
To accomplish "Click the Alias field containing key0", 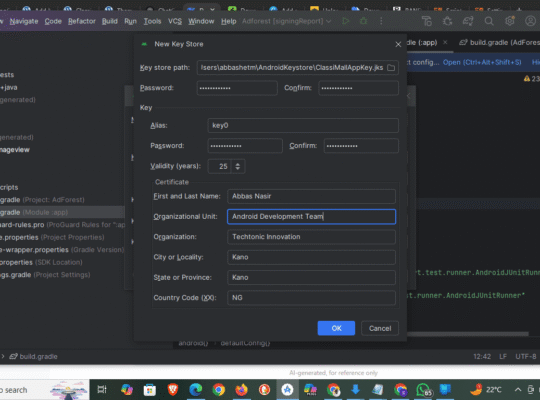I will click(x=303, y=125).
